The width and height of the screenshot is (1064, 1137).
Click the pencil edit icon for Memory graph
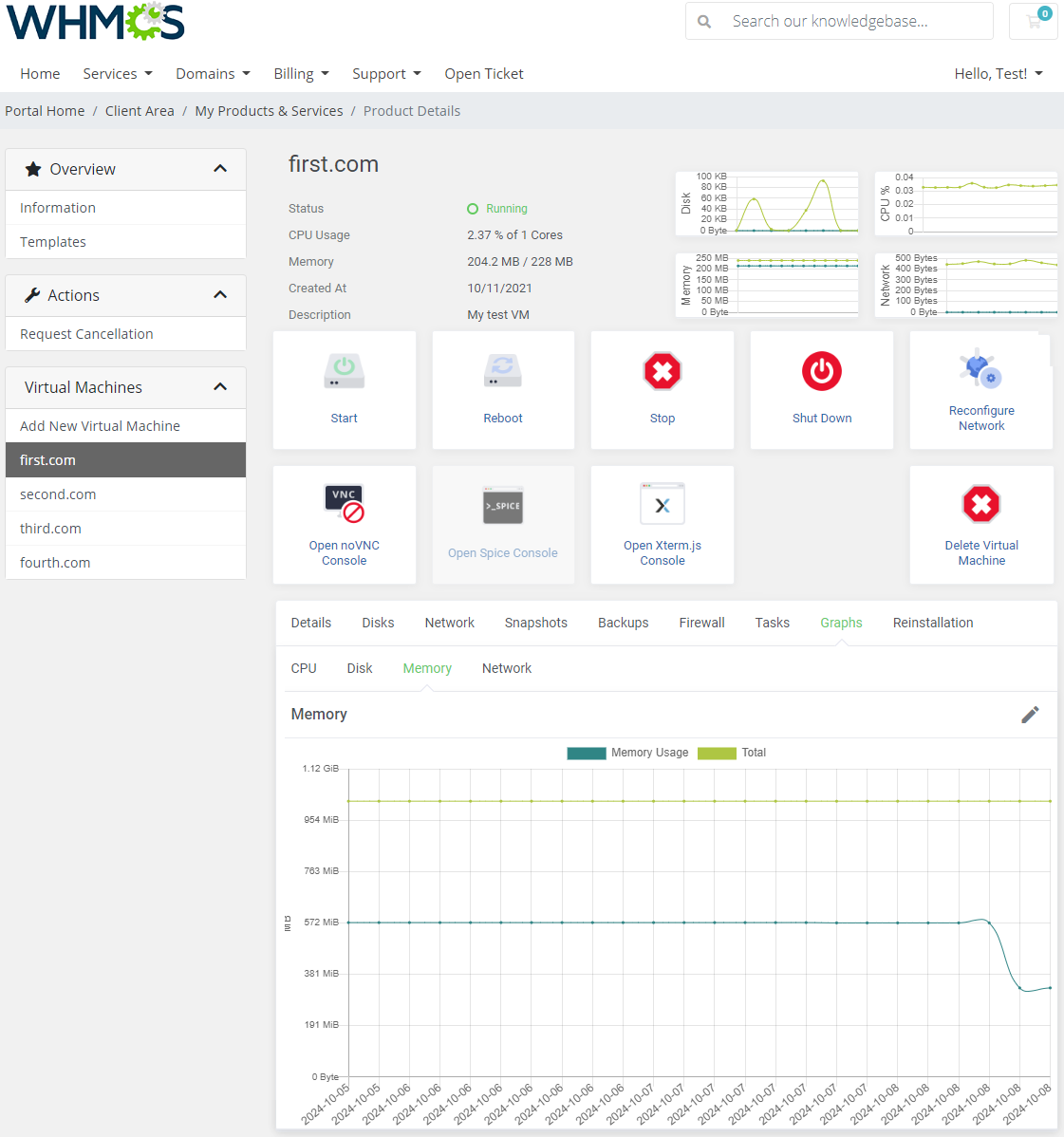(1030, 715)
